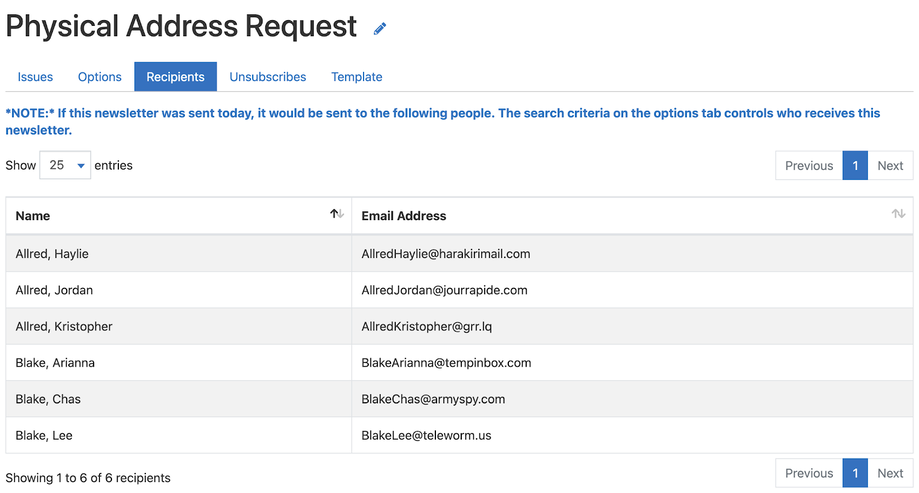Click the bottom Previous pagination button
Viewport: 919px width, 493px height.
[809, 473]
